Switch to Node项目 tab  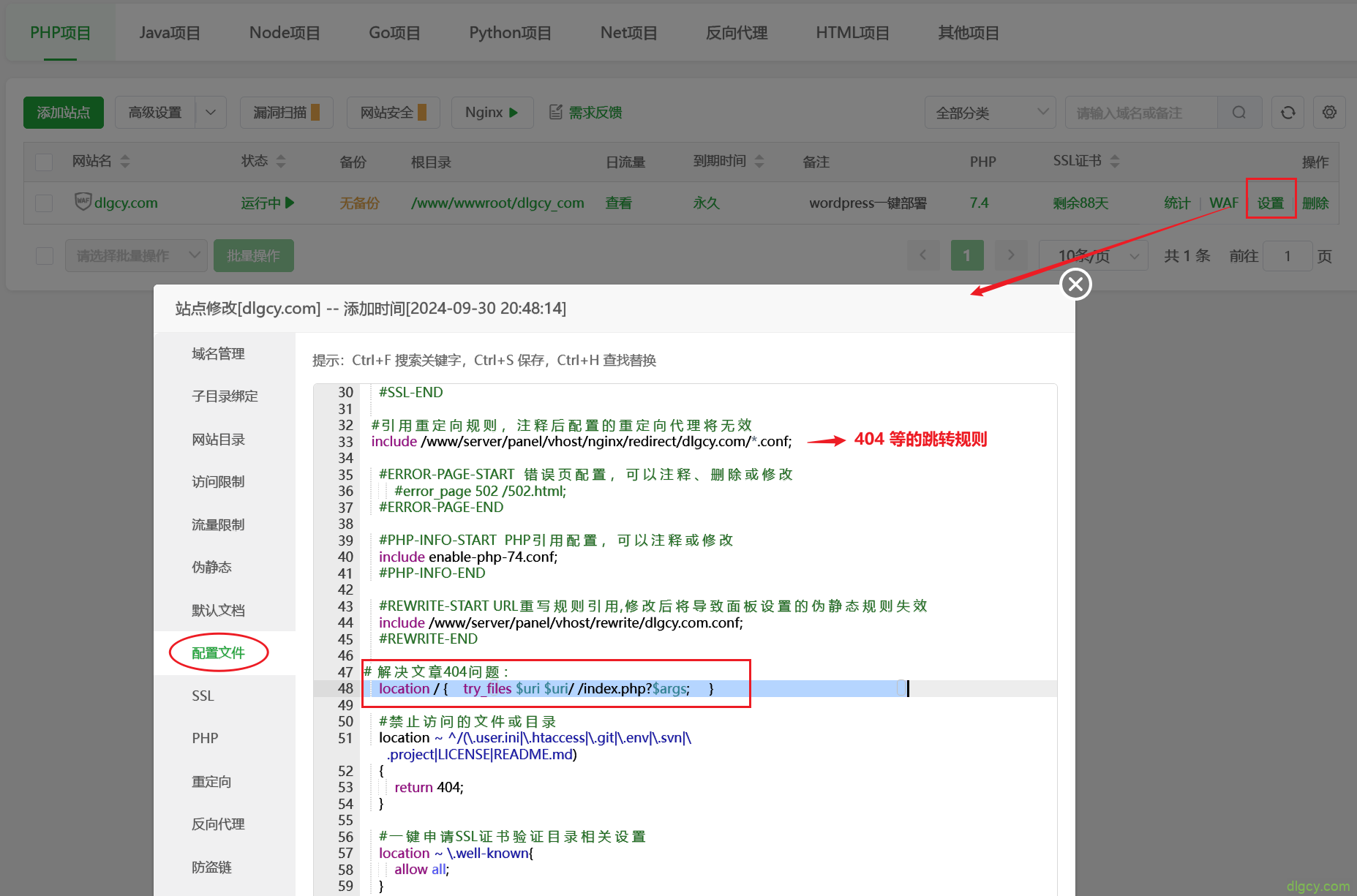285,33
